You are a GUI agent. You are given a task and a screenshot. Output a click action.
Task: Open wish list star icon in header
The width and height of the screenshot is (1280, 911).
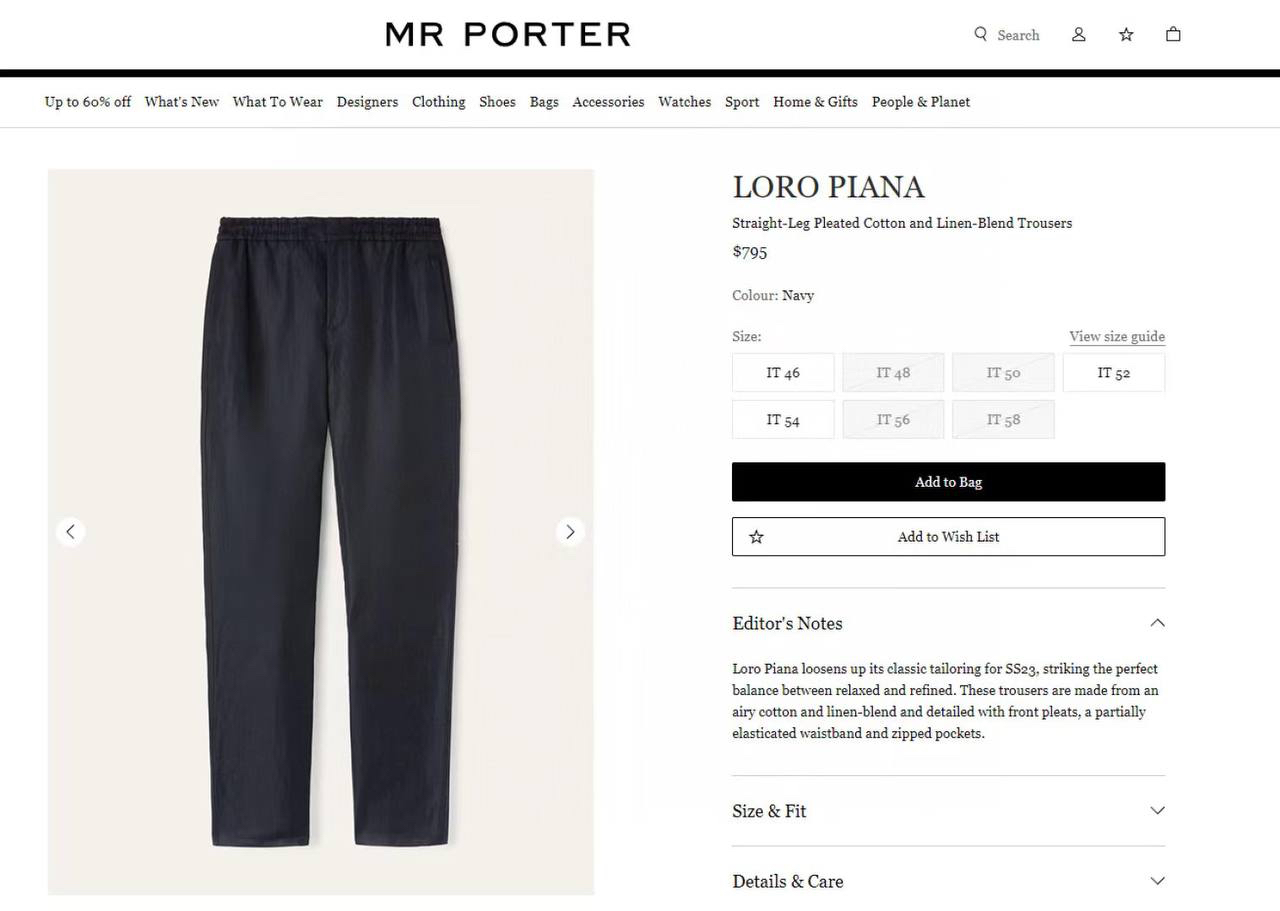tap(1126, 34)
